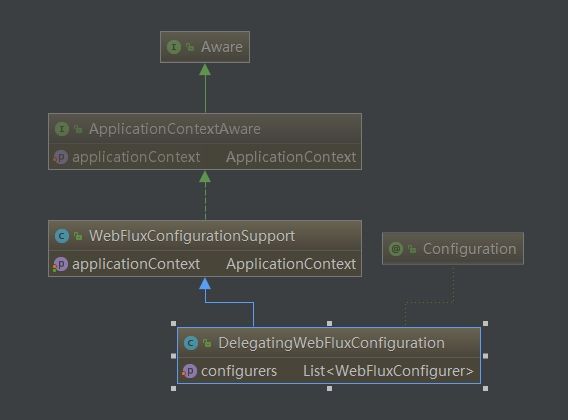Click blue inheritance arrow under WebFluxConfigurationSupport
The height and width of the screenshot is (420, 568).
(x=205, y=284)
